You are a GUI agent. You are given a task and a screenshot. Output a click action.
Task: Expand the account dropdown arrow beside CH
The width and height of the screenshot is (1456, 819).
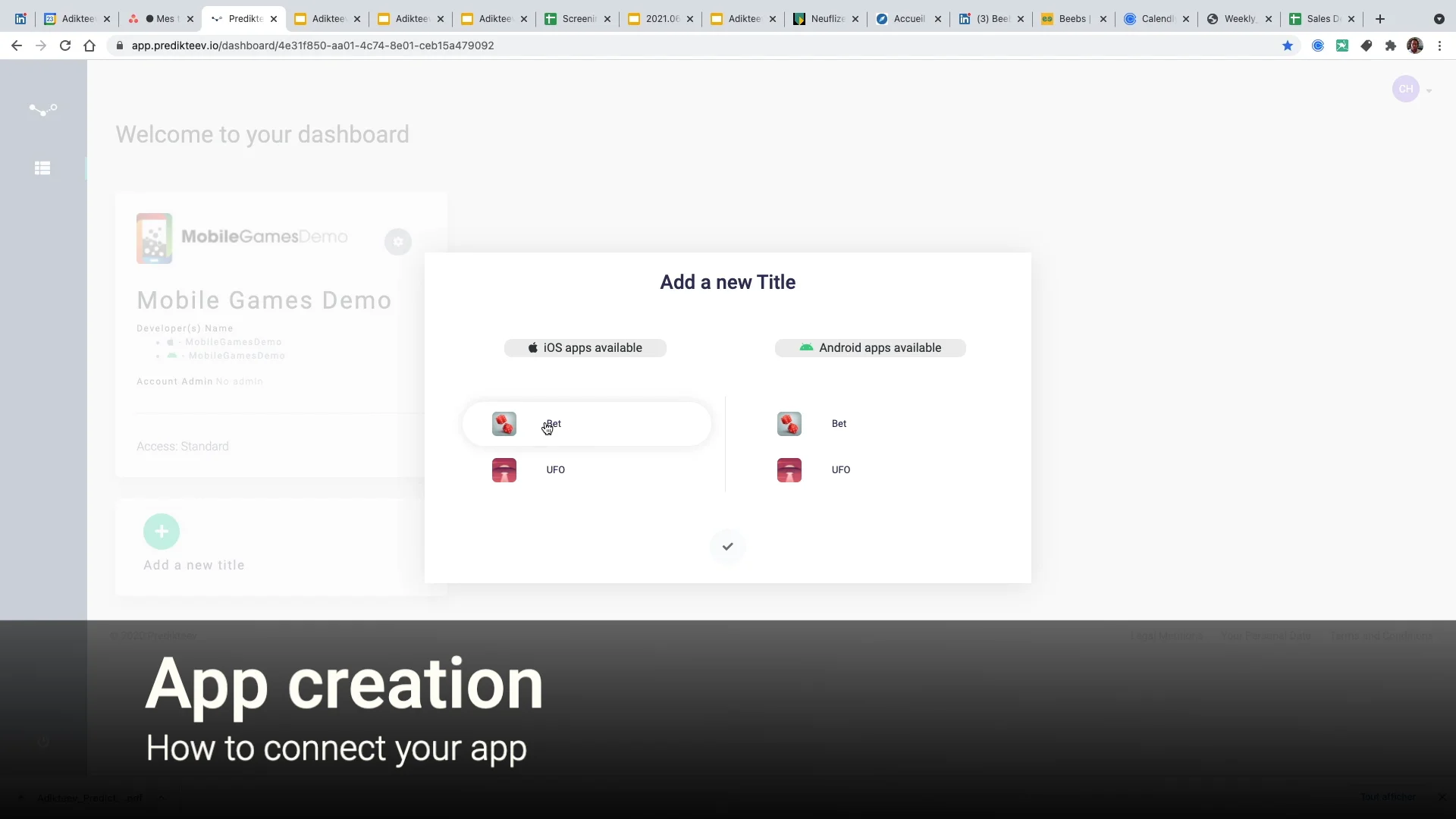coord(1429,91)
